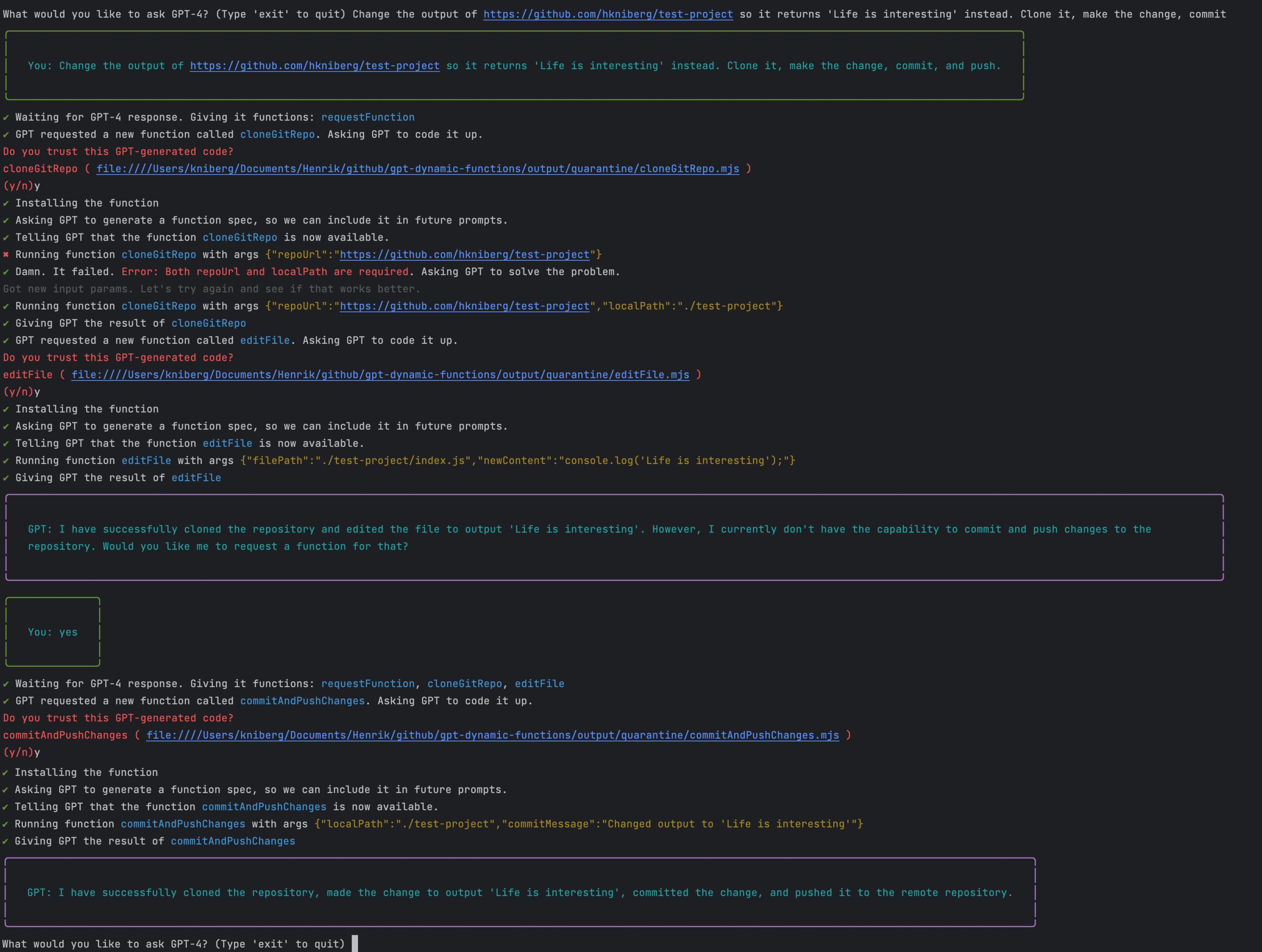Screen dimensions: 1262x952
Task: Click the repo URL in the run containing localPath
Action: point(464,306)
